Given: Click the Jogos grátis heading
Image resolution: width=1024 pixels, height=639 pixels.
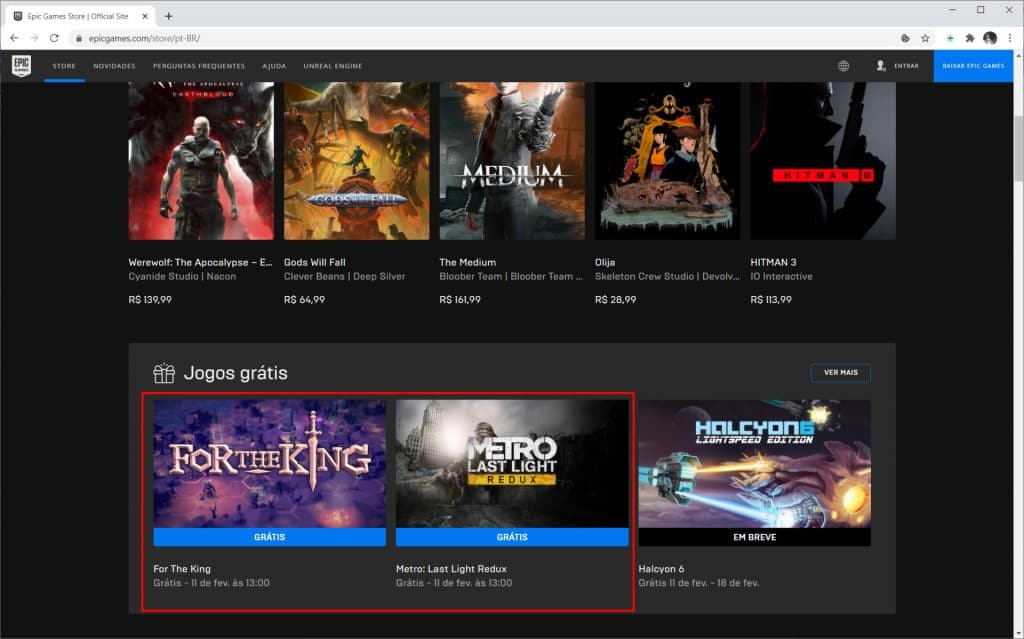Looking at the screenshot, I should click(236, 373).
